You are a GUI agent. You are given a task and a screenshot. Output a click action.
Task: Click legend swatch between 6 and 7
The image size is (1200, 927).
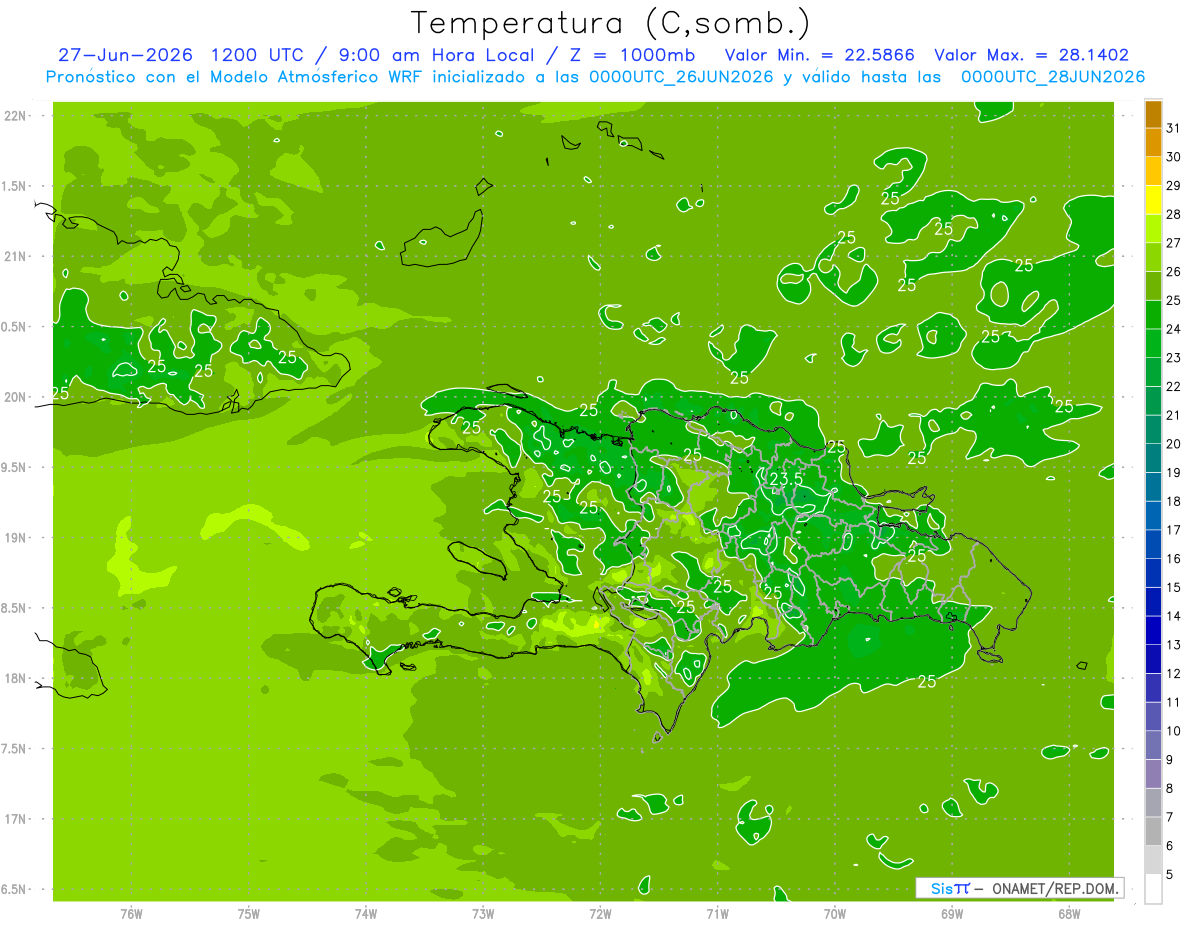pyautogui.click(x=1153, y=831)
